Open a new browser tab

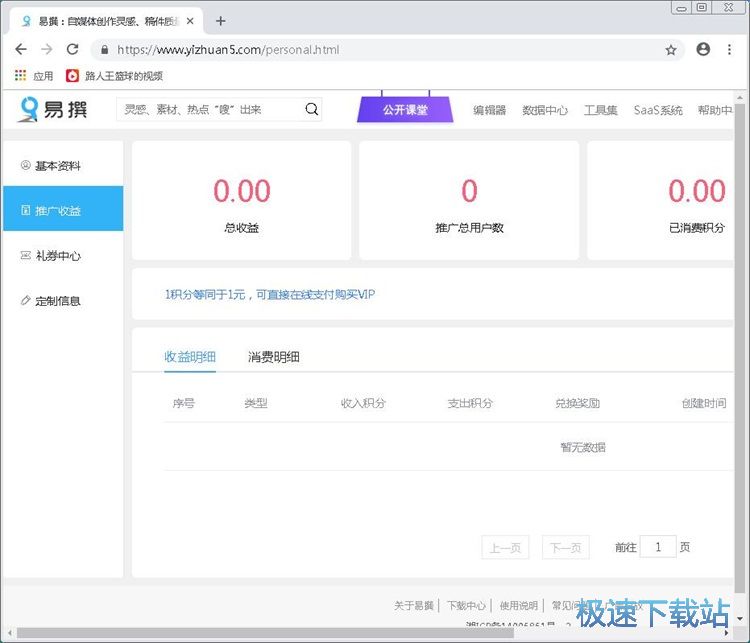pos(221,21)
